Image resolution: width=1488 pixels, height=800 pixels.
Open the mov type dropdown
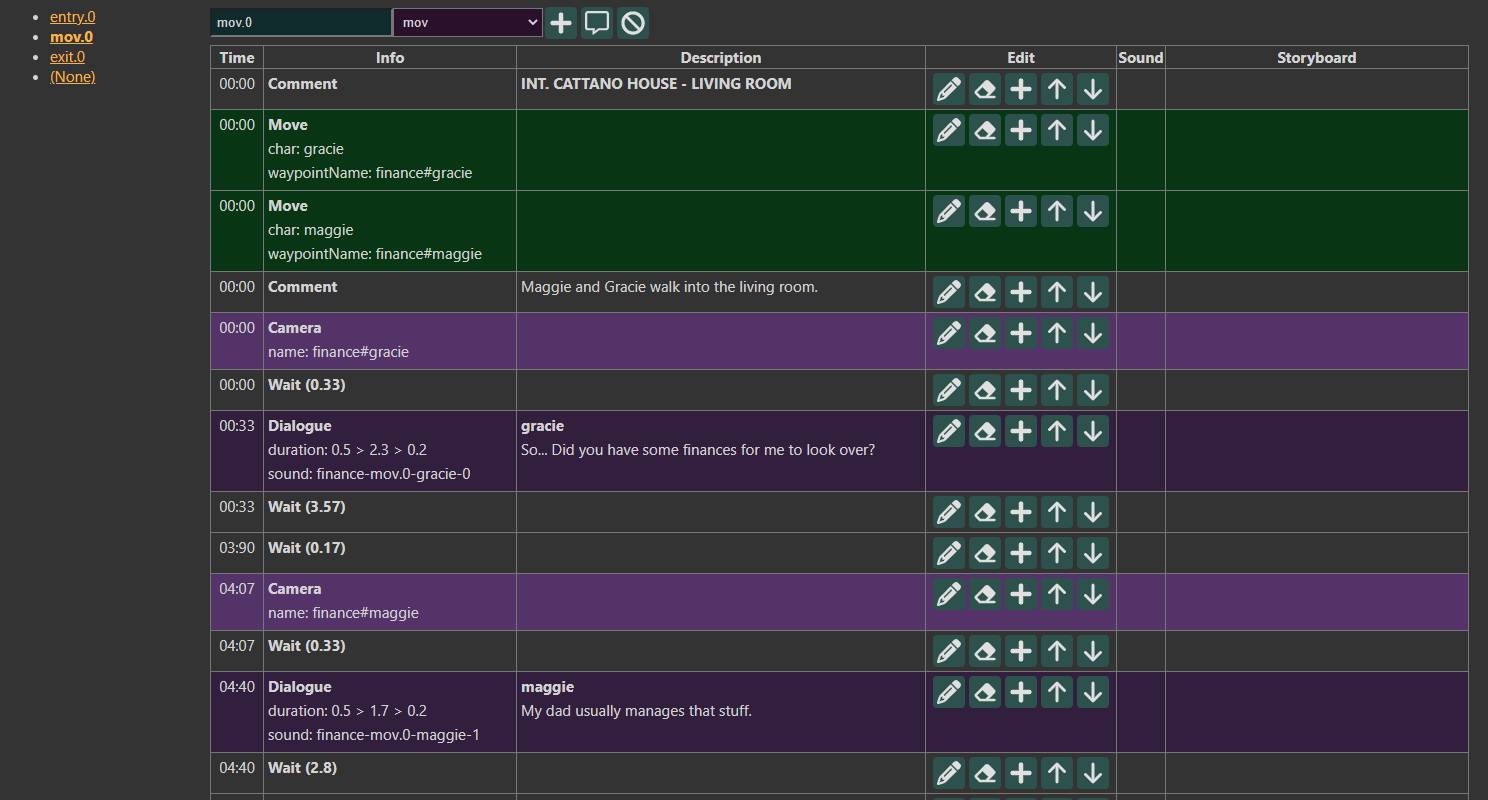tap(467, 23)
